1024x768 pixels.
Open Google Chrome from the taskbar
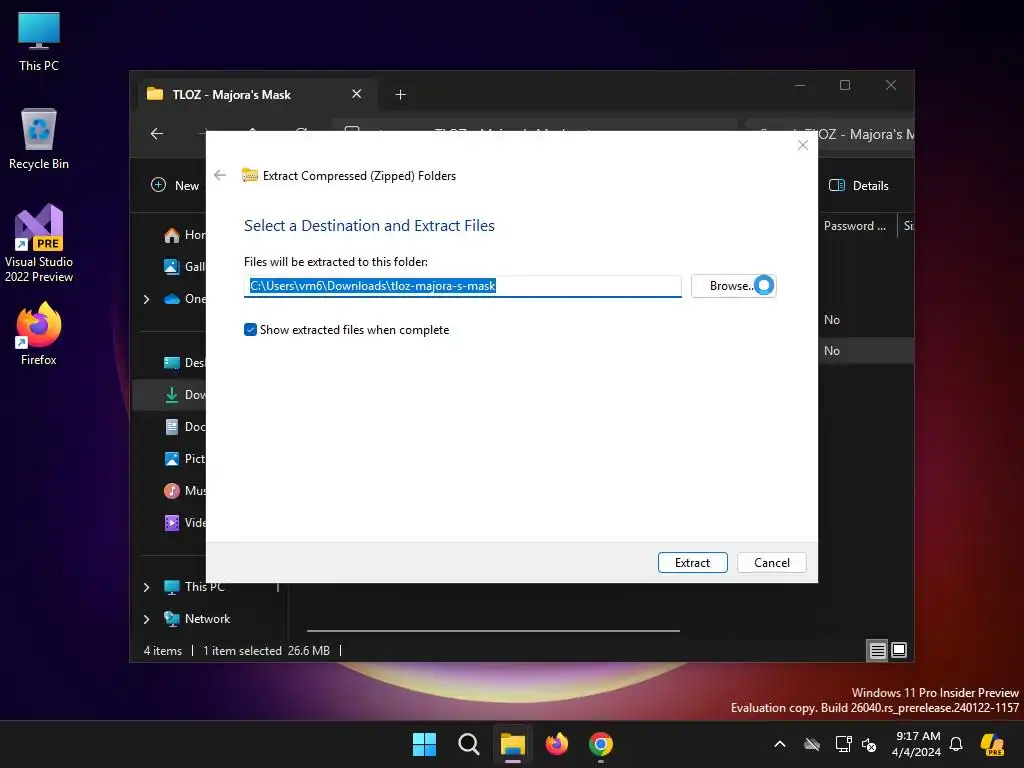pyautogui.click(x=601, y=744)
